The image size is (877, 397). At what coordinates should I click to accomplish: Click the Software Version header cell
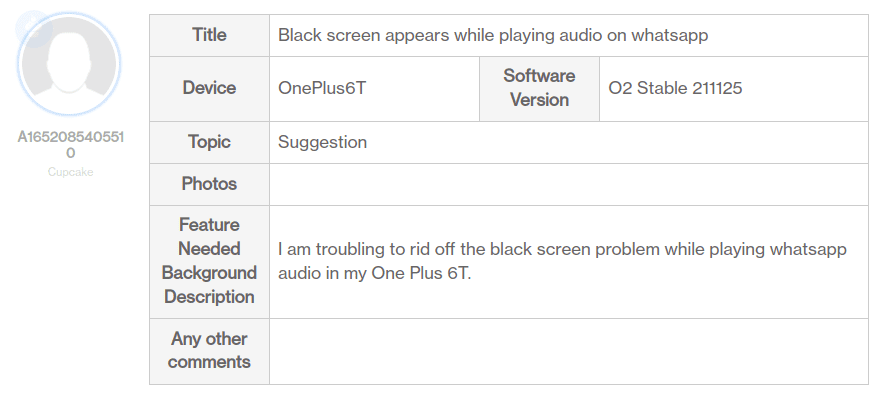point(539,88)
